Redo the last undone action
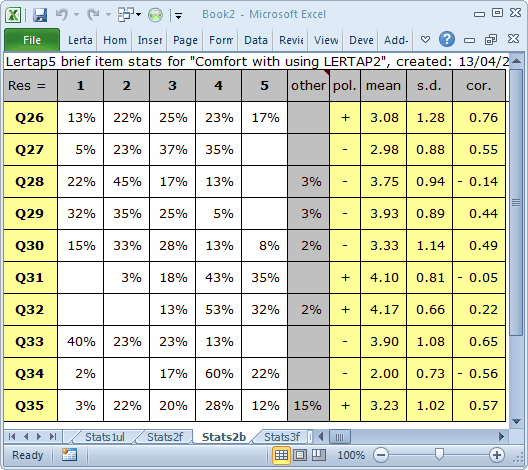This screenshot has height=470, width=528. coord(93,14)
